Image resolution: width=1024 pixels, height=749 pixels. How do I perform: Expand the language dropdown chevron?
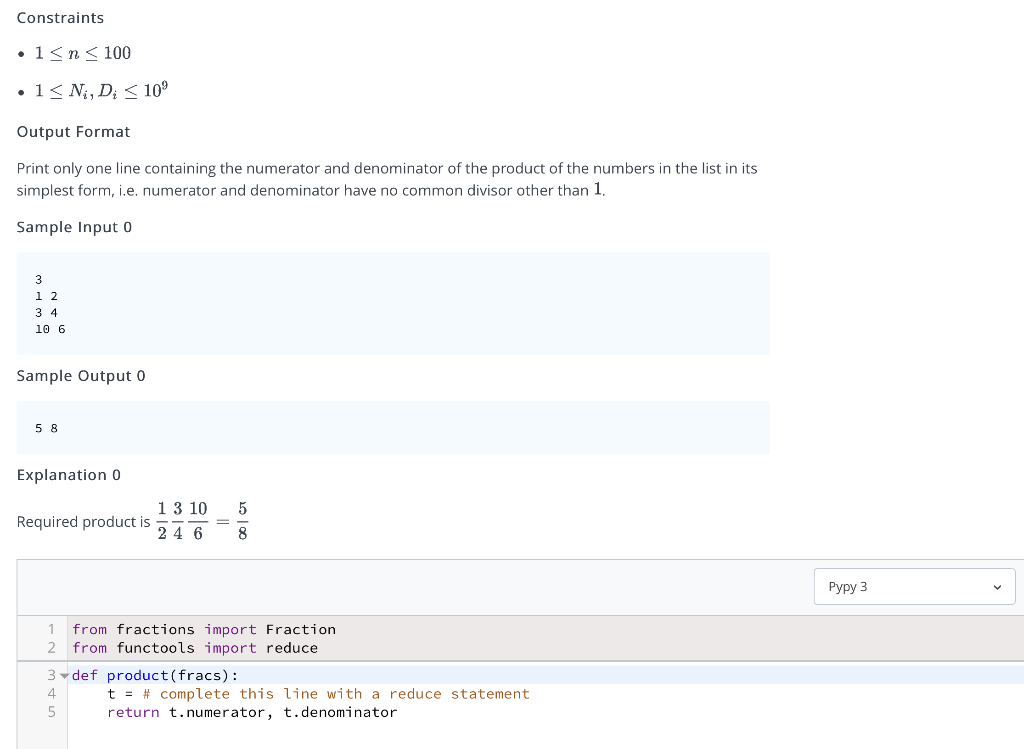click(997, 587)
